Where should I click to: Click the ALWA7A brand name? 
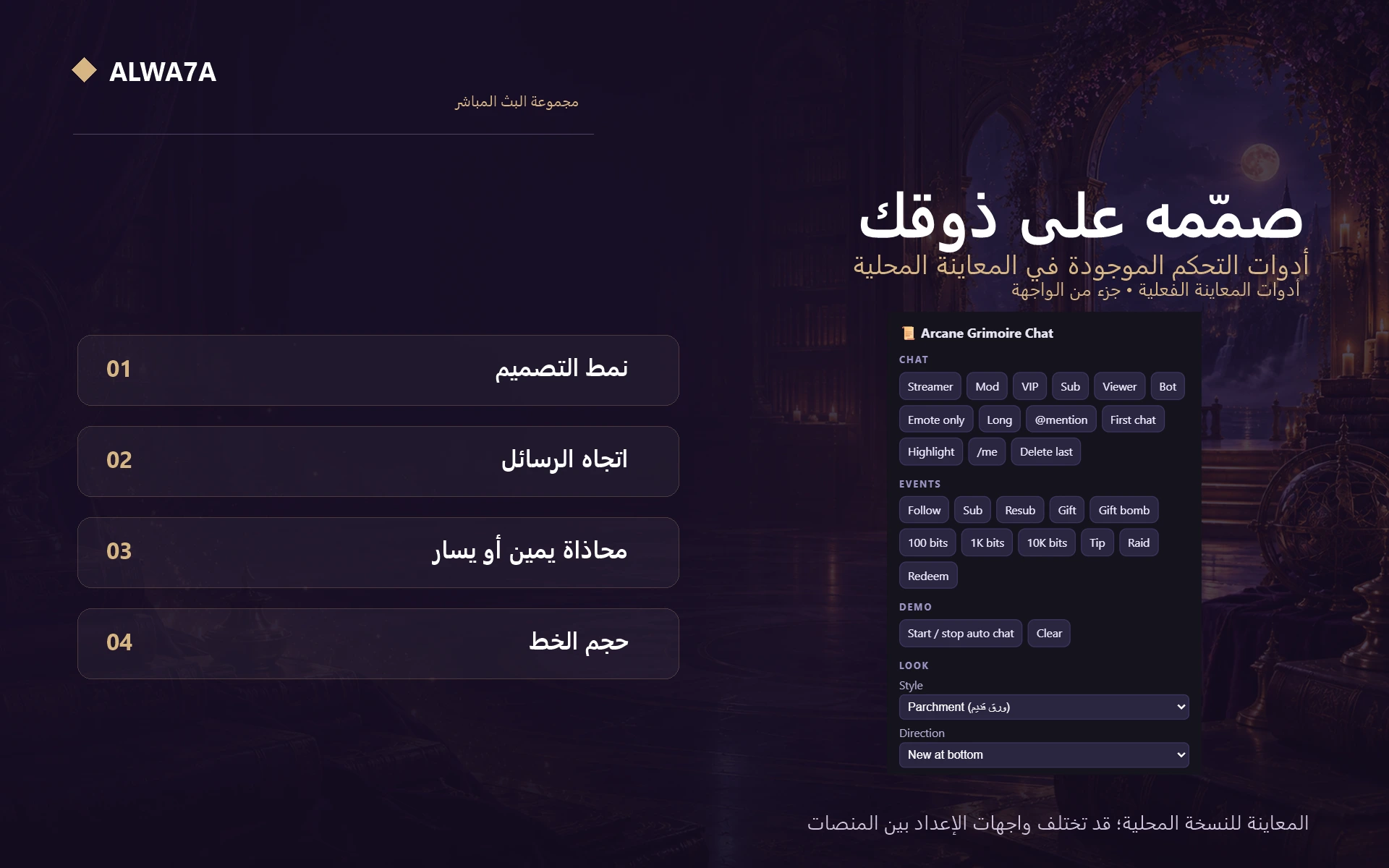[x=163, y=72]
